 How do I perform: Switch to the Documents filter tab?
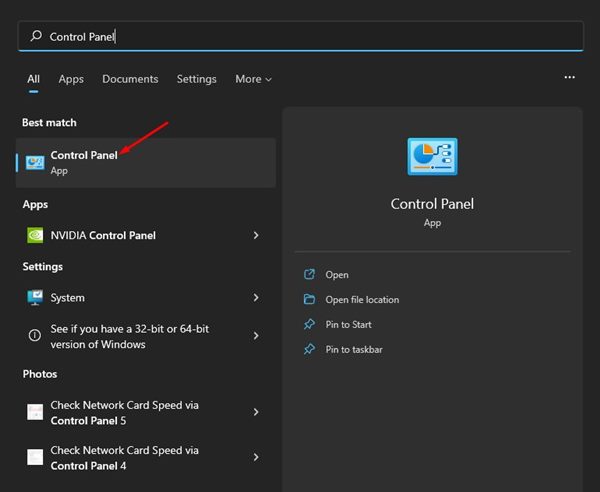click(x=130, y=79)
